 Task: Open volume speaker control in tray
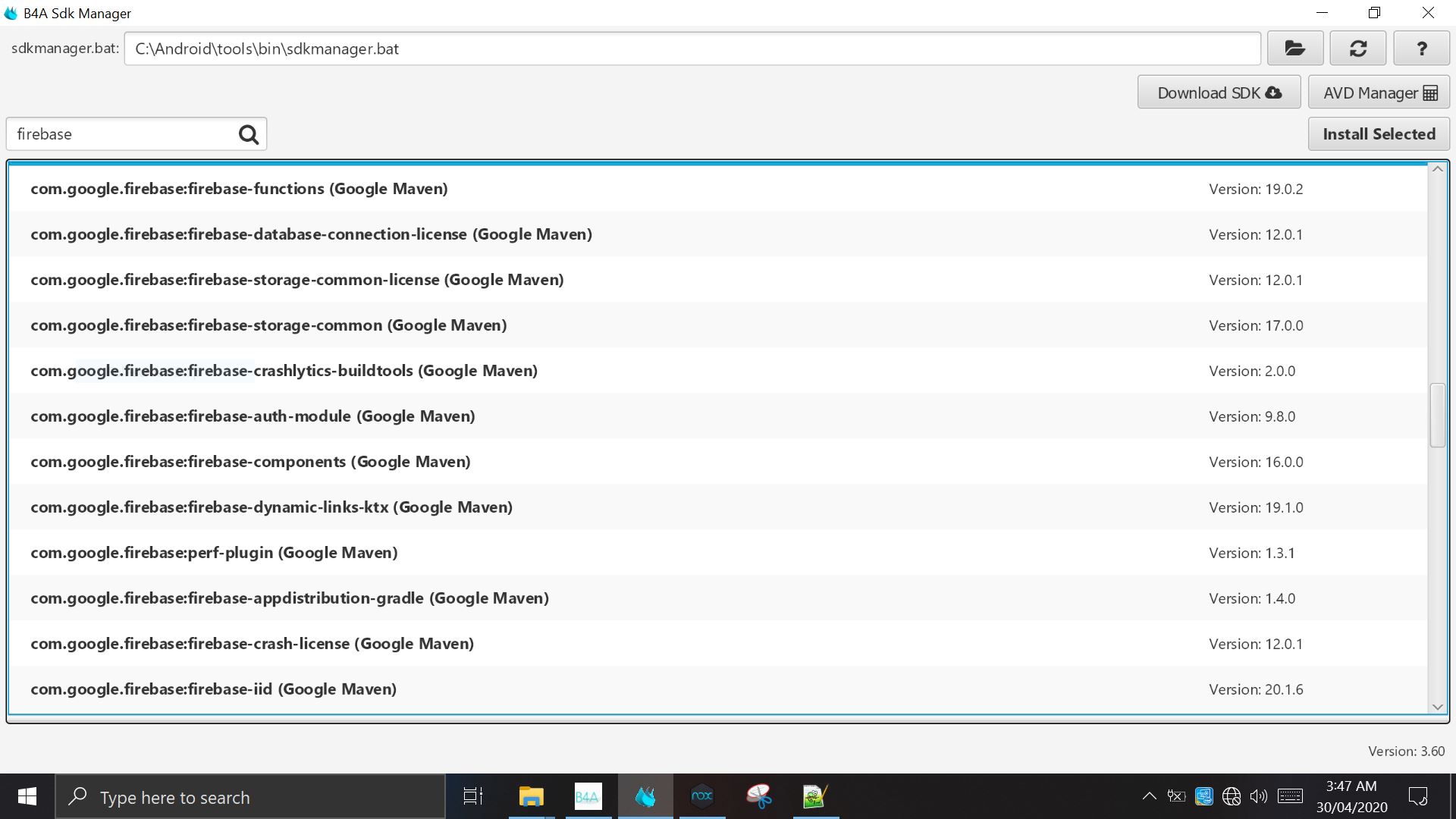pos(1259,796)
